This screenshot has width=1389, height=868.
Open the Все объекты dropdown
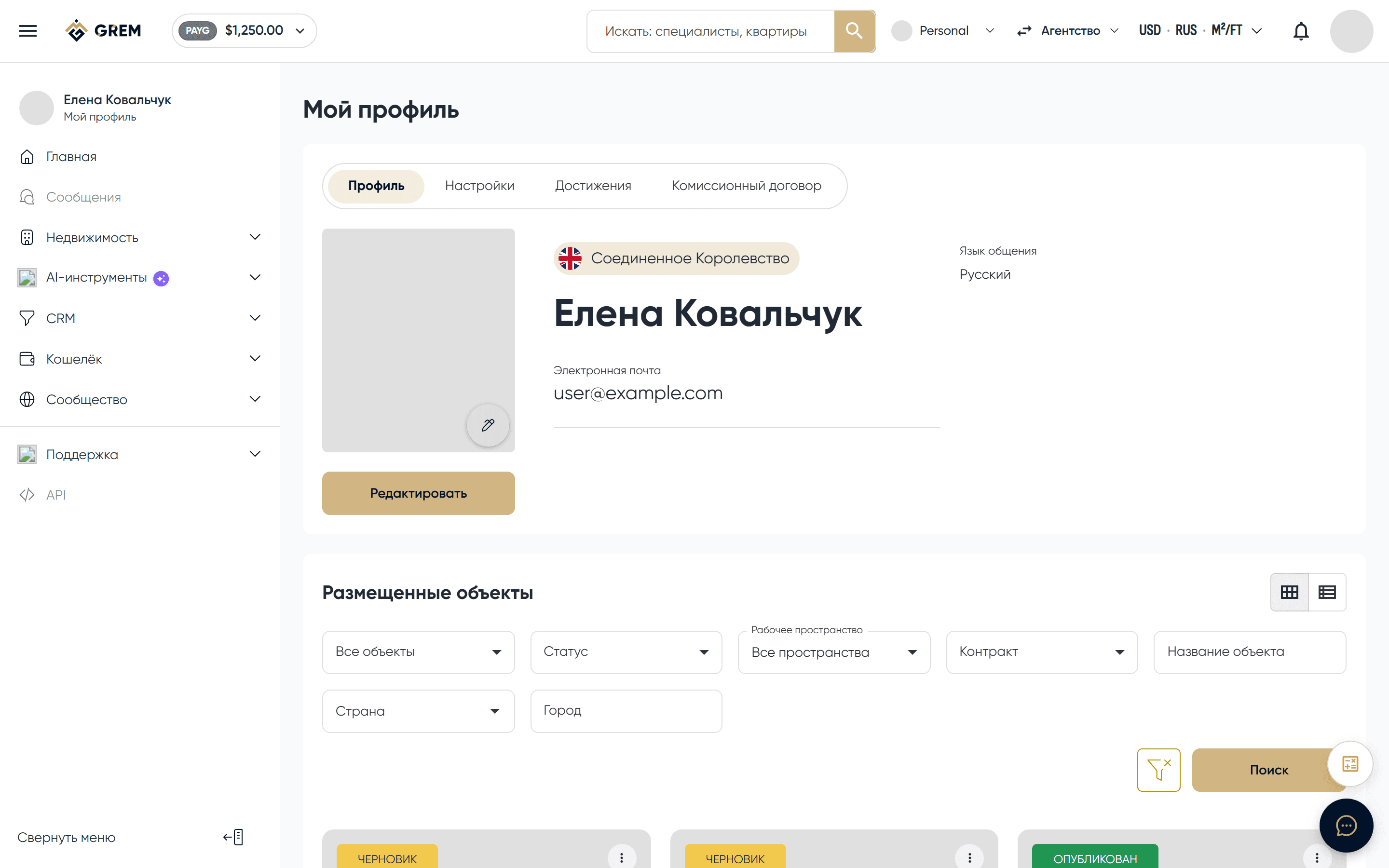[x=418, y=652]
